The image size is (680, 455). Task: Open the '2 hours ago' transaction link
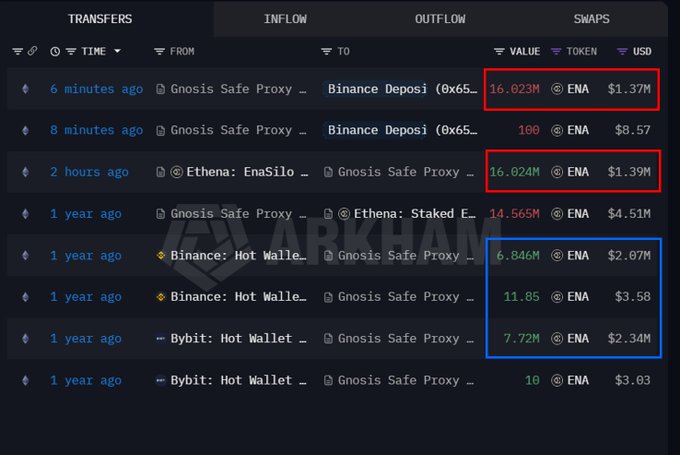[89, 172]
